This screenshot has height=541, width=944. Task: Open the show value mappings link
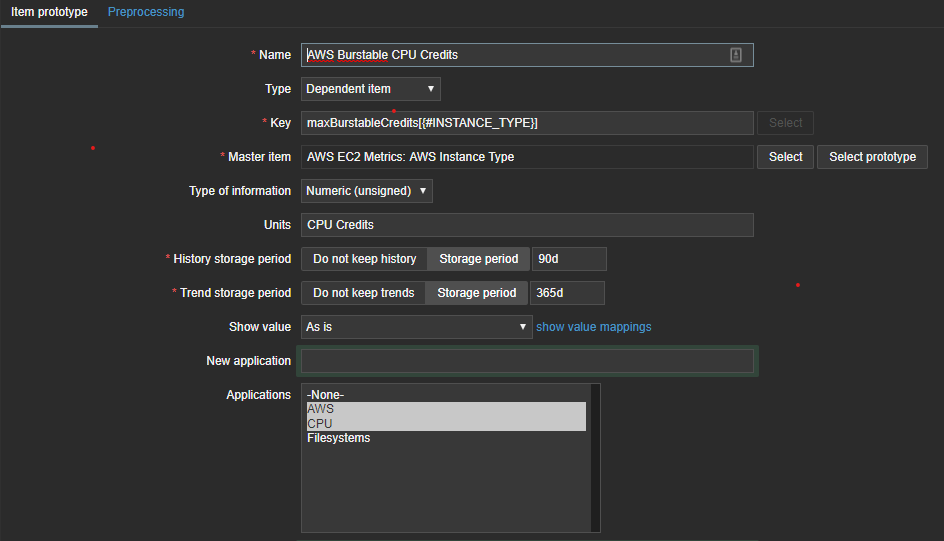[594, 327]
